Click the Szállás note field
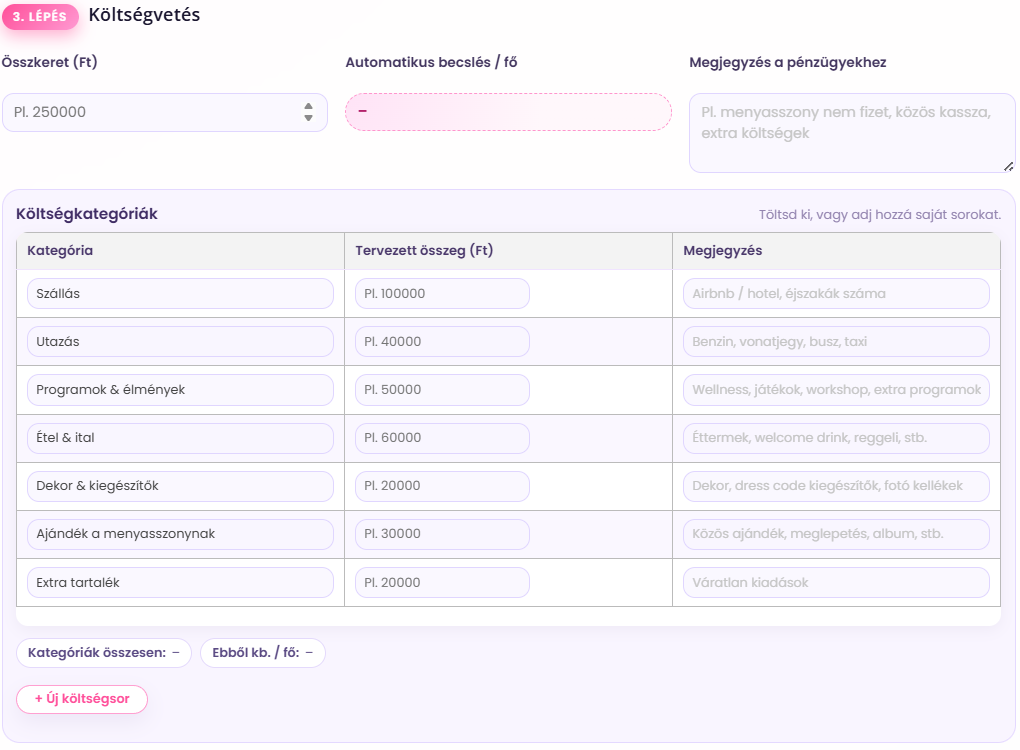The width and height of the screenshot is (1020, 750). click(836, 294)
